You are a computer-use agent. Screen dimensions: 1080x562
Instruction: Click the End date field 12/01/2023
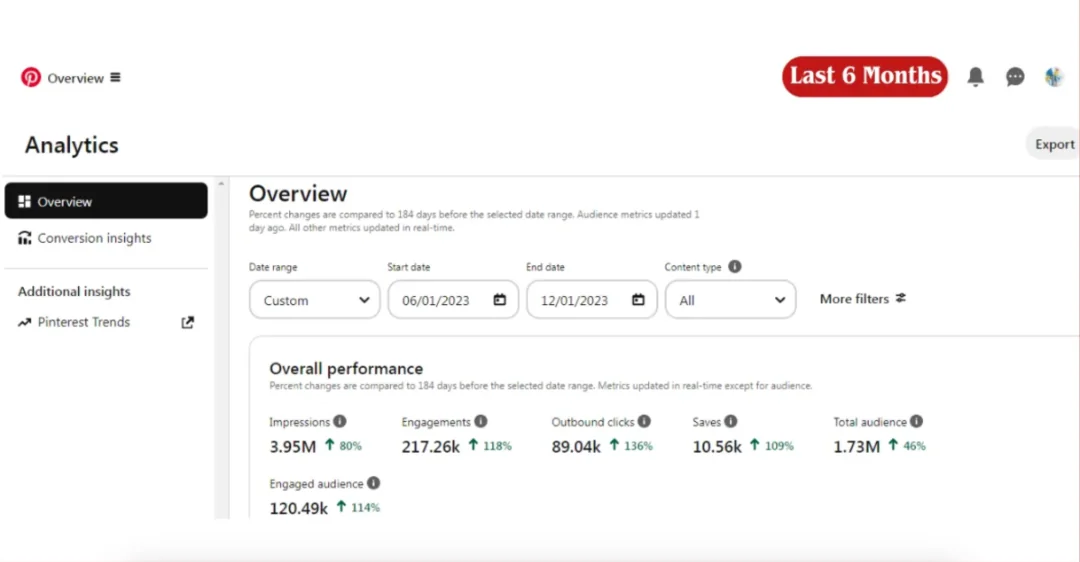(592, 300)
